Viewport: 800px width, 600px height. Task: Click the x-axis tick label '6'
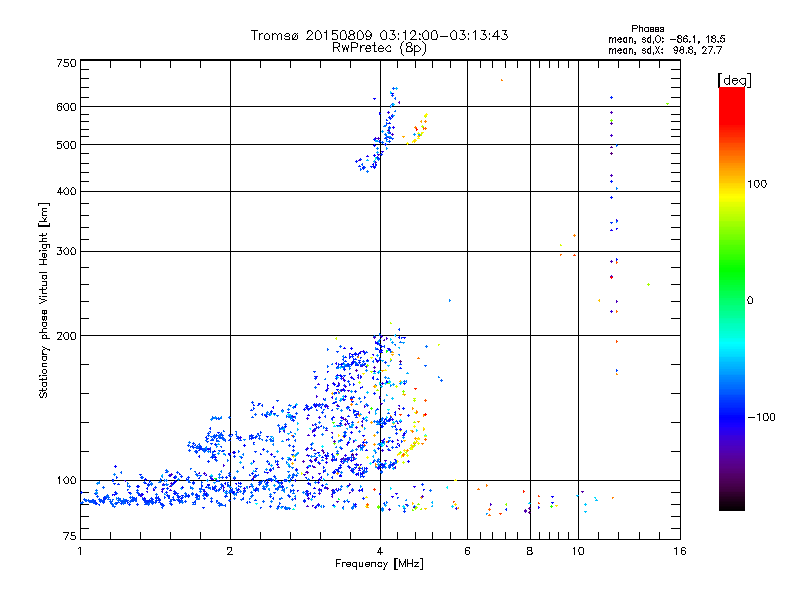[467, 551]
